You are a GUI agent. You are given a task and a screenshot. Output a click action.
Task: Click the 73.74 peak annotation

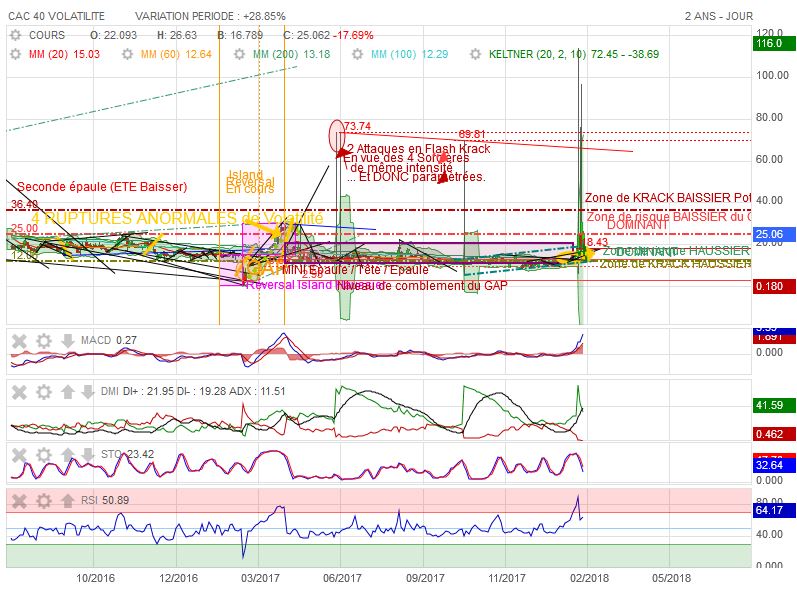(357, 126)
